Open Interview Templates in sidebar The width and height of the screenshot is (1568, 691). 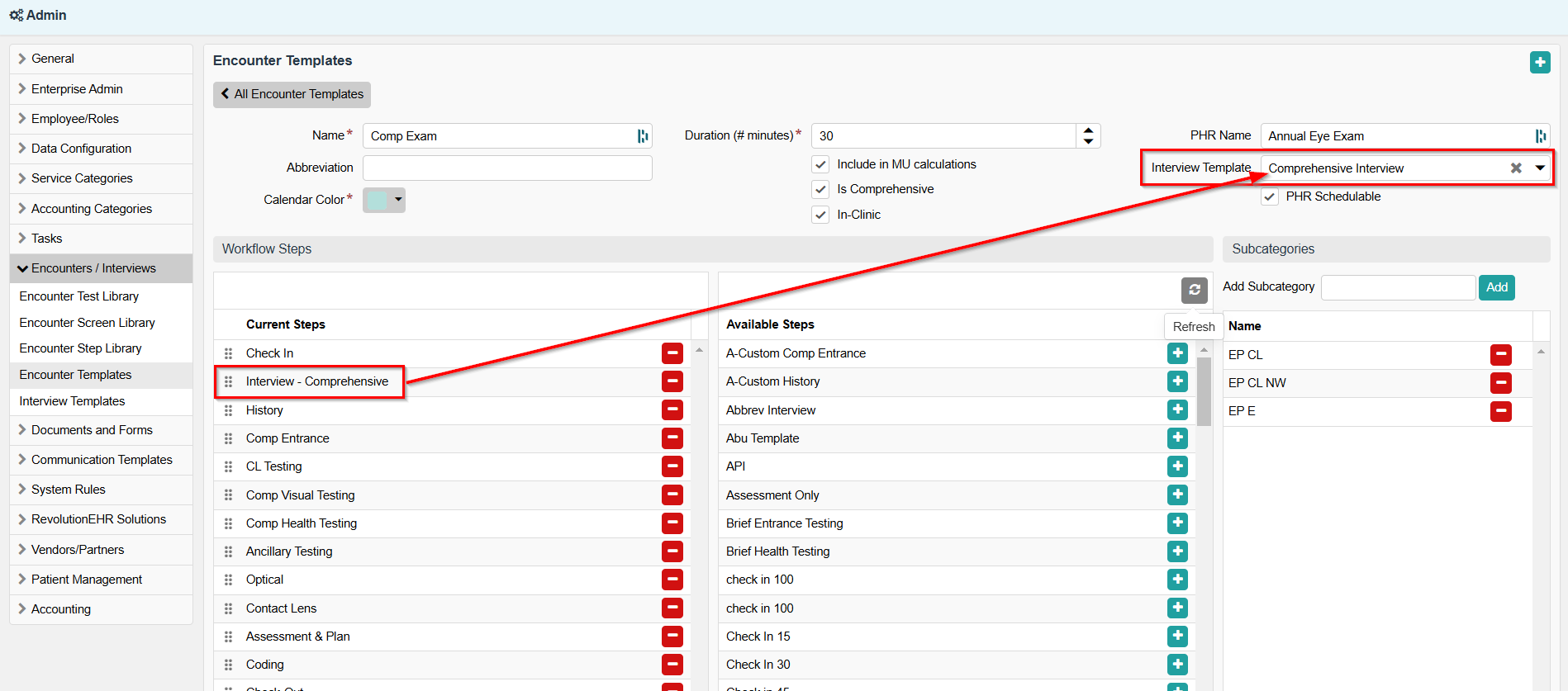coord(72,401)
